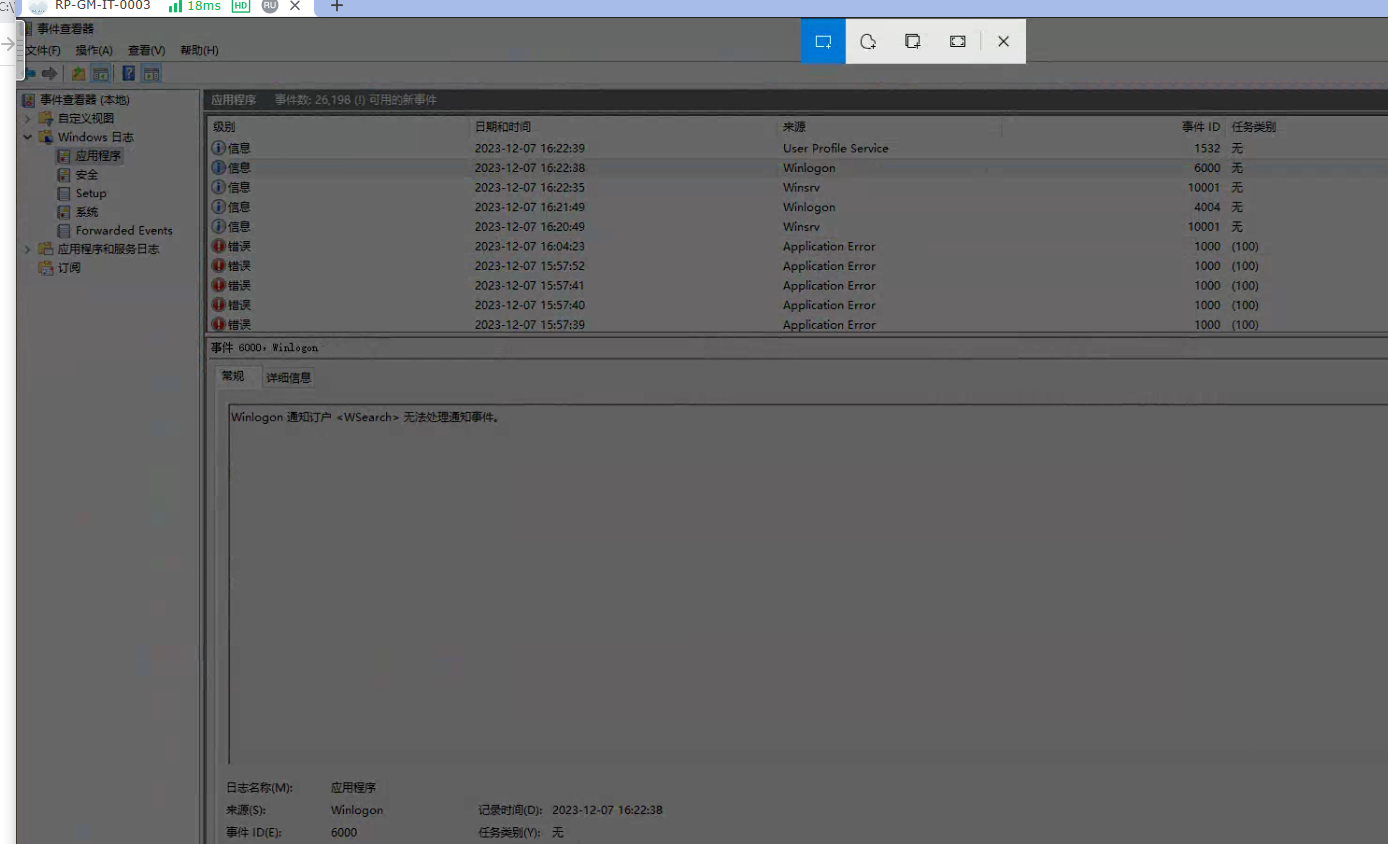Image resolution: width=1388 pixels, height=844 pixels.
Task: Switch to window snip mode
Action: [x=913, y=41]
